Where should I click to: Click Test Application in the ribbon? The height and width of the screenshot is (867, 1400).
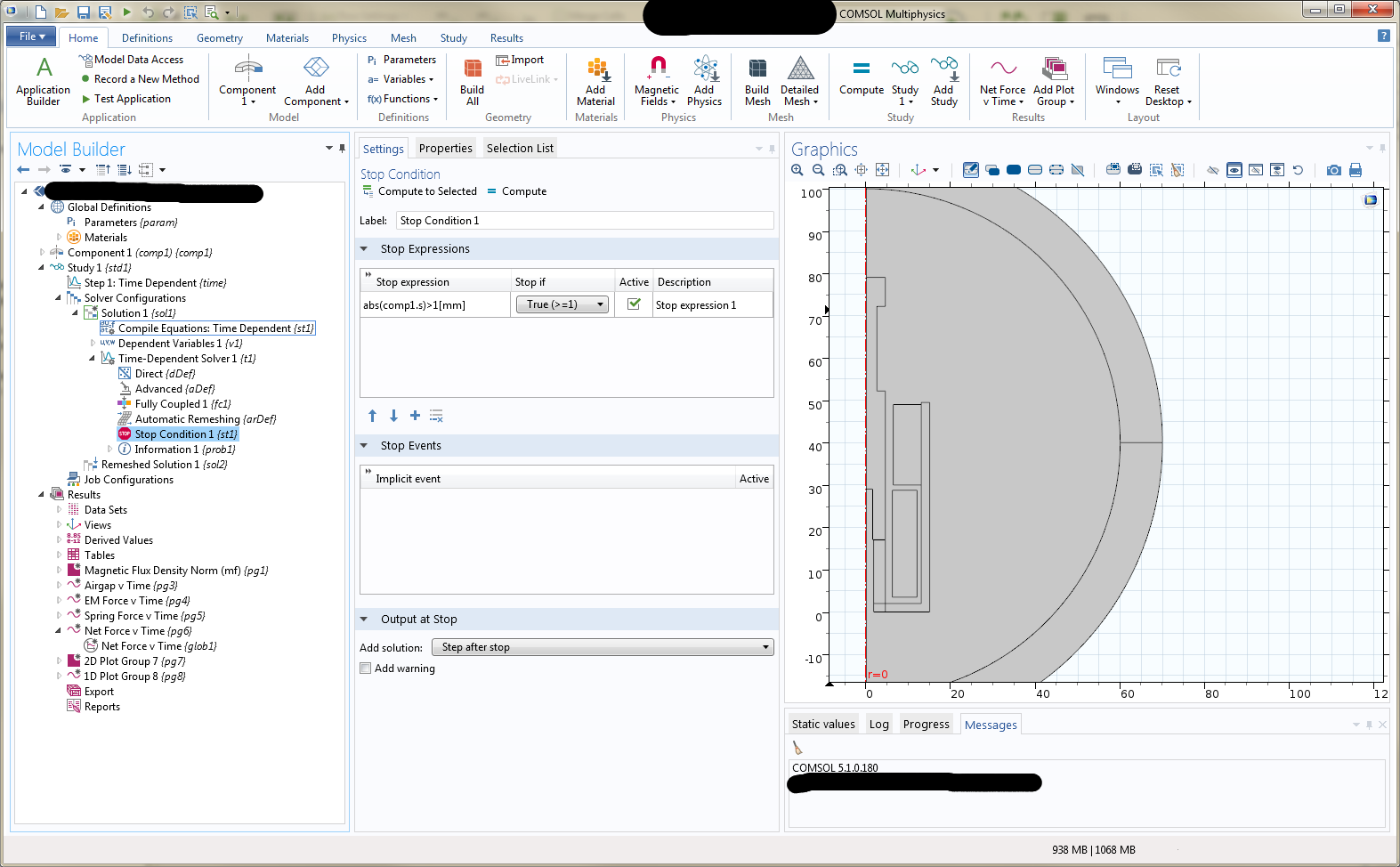click(x=132, y=99)
